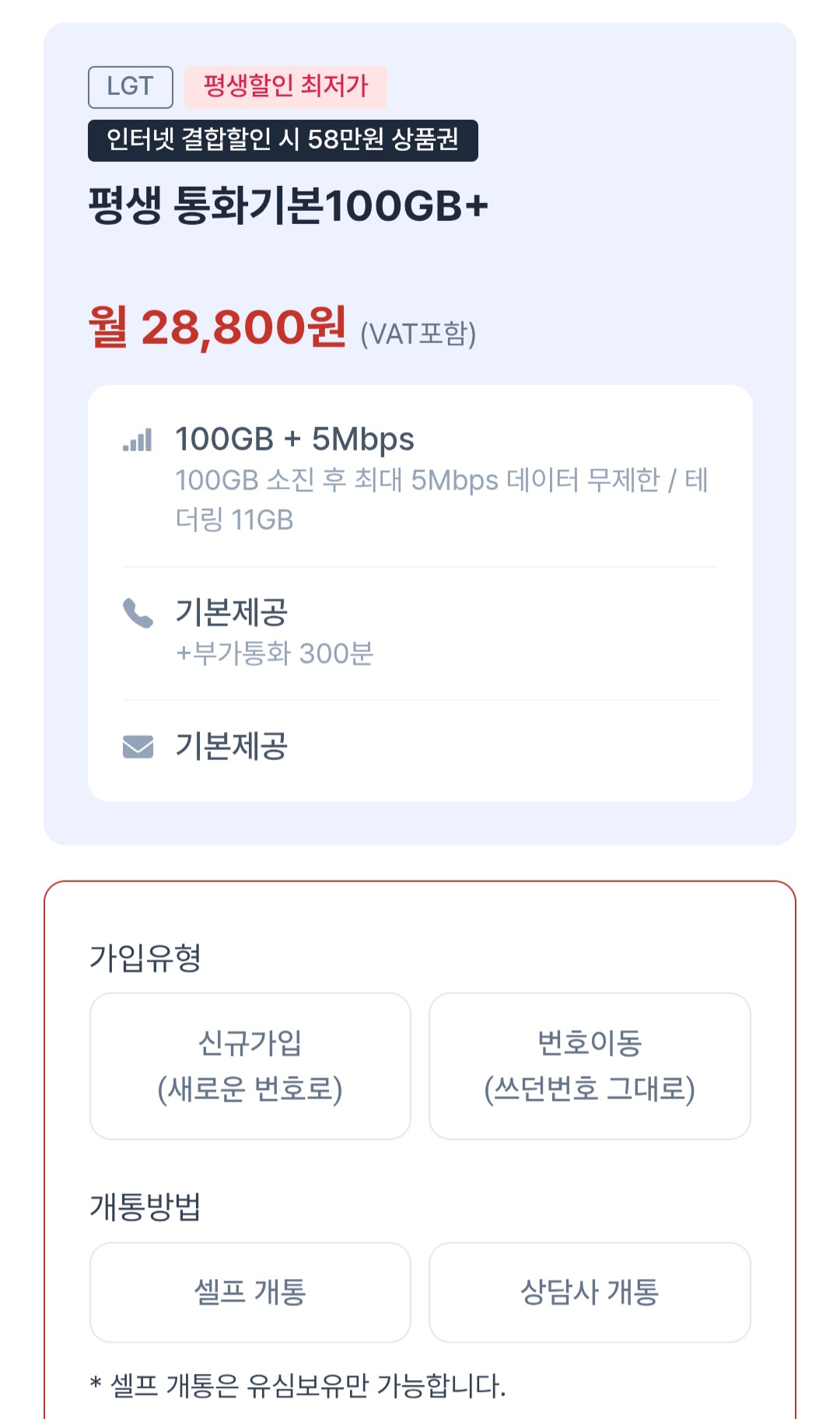The height and width of the screenshot is (1419, 840).
Task: Click the signal bars data icon
Action: [138, 440]
